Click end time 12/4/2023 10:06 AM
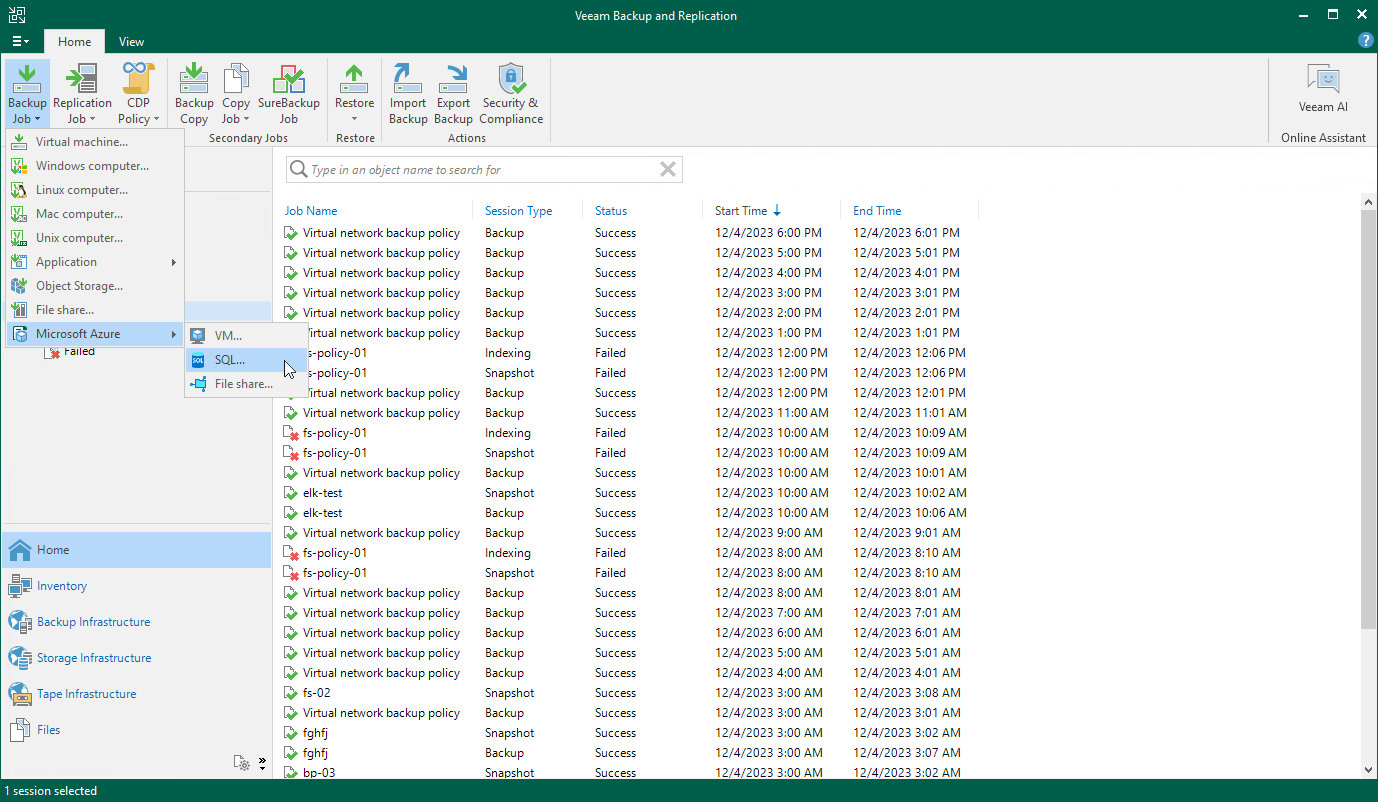 tap(909, 513)
